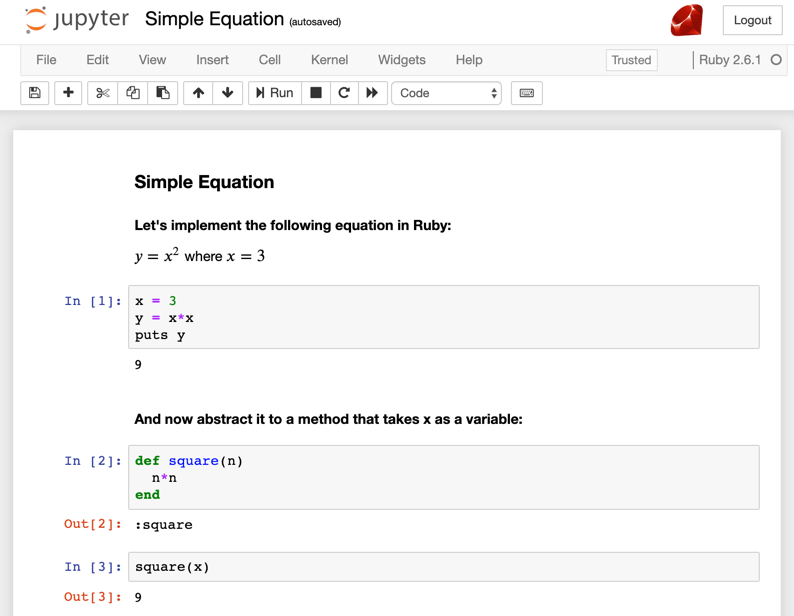Open the Insert menu
Image resolution: width=794 pixels, height=616 pixels.
pyautogui.click(x=212, y=60)
